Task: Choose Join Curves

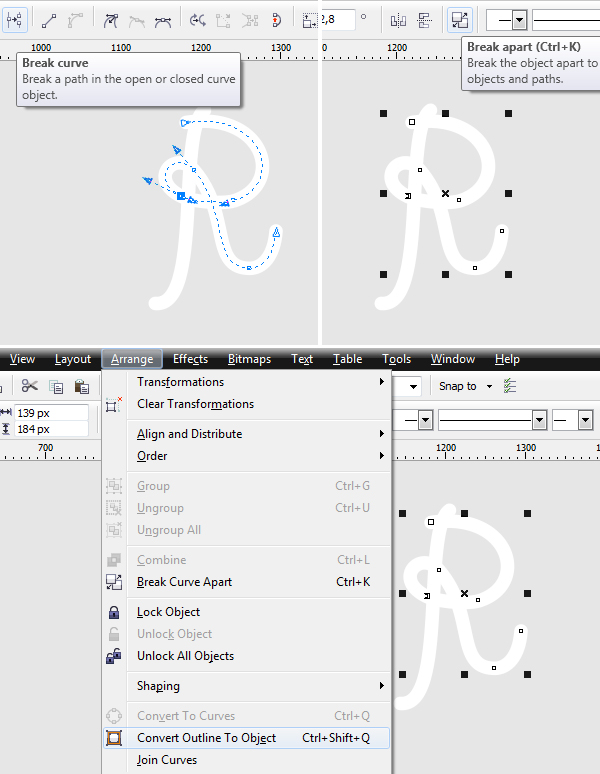Action: coord(247,760)
